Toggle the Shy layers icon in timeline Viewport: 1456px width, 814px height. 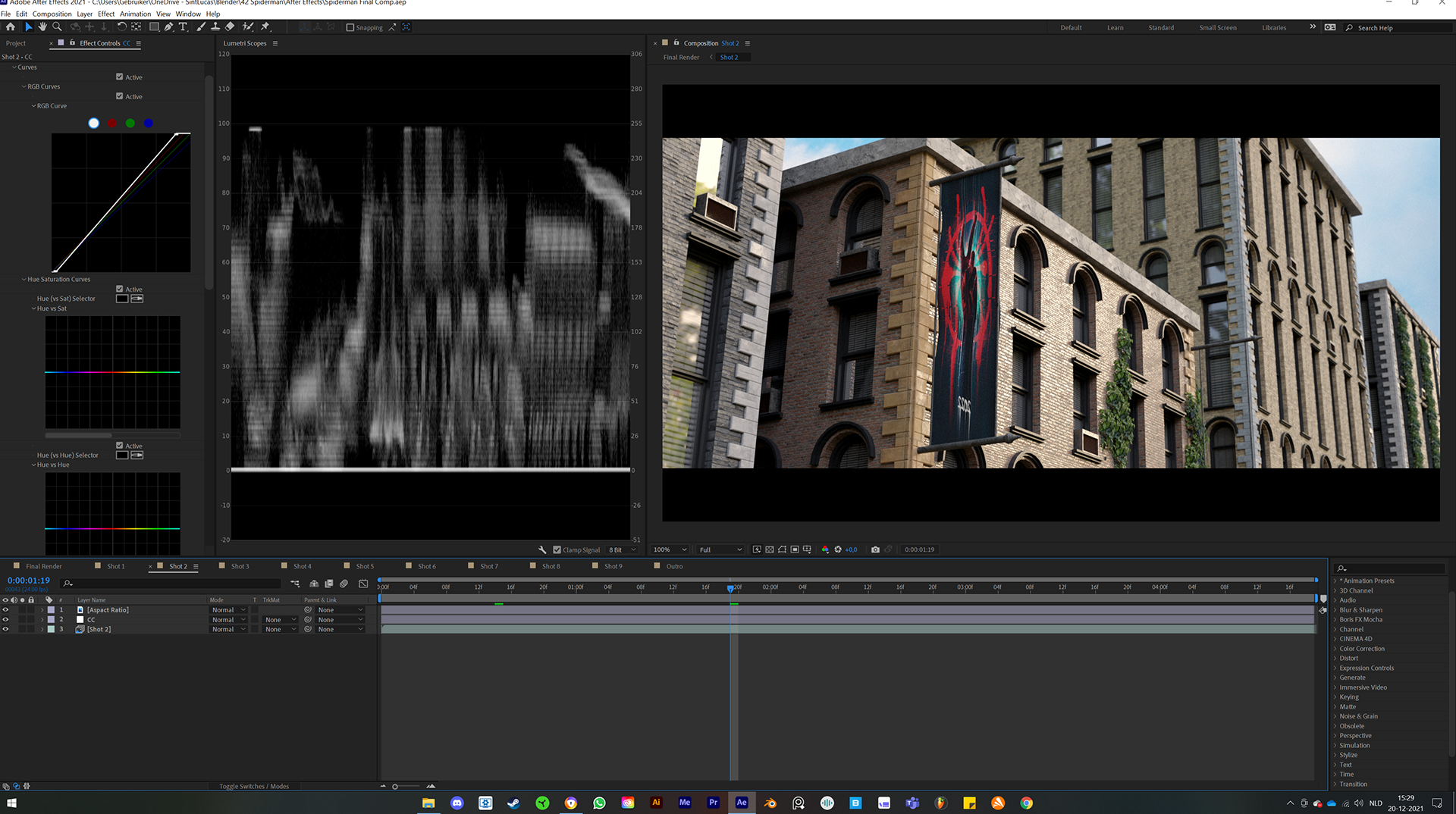[314, 584]
